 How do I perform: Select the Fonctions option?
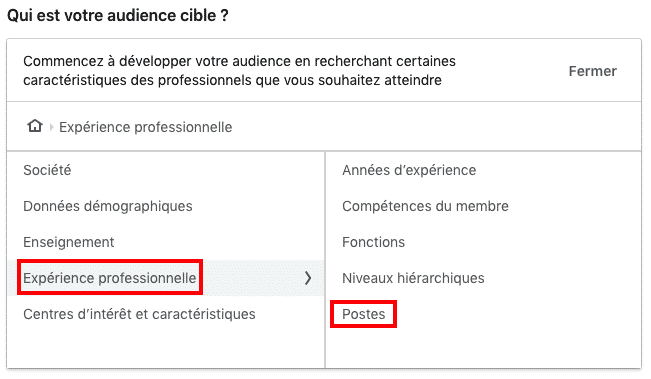coord(373,242)
